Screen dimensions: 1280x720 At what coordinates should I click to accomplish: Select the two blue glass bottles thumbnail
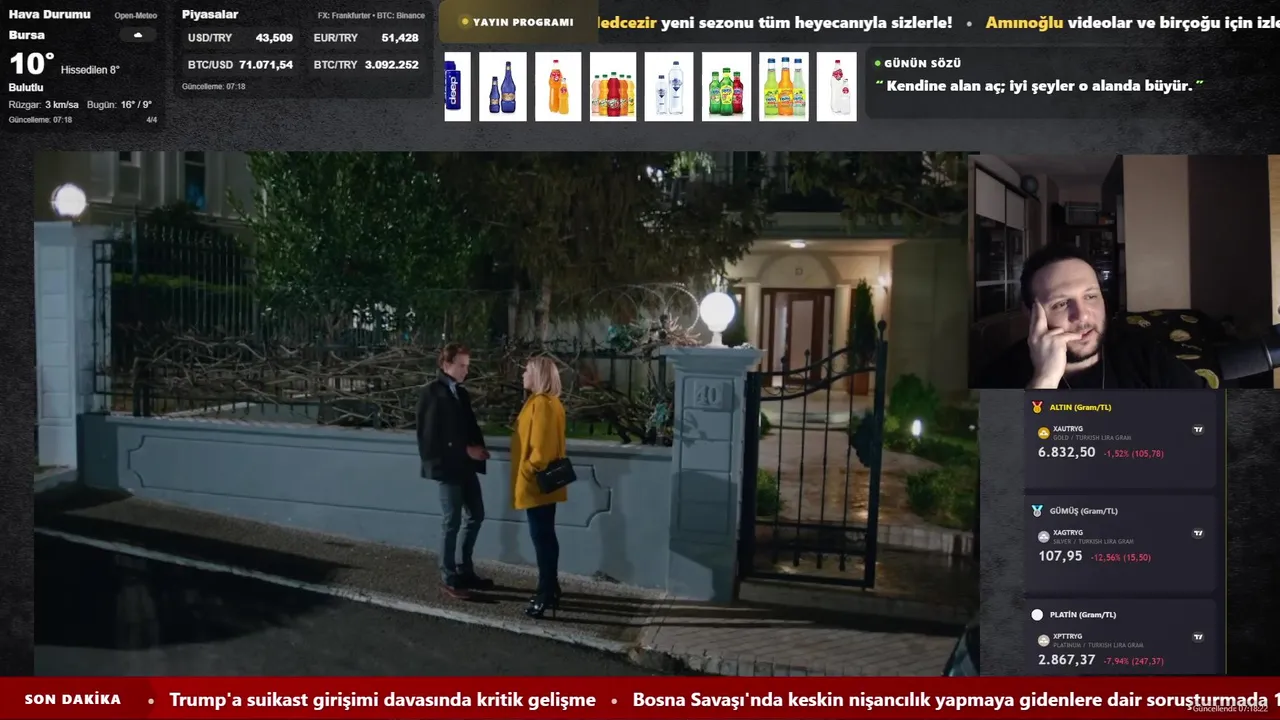tap(503, 87)
